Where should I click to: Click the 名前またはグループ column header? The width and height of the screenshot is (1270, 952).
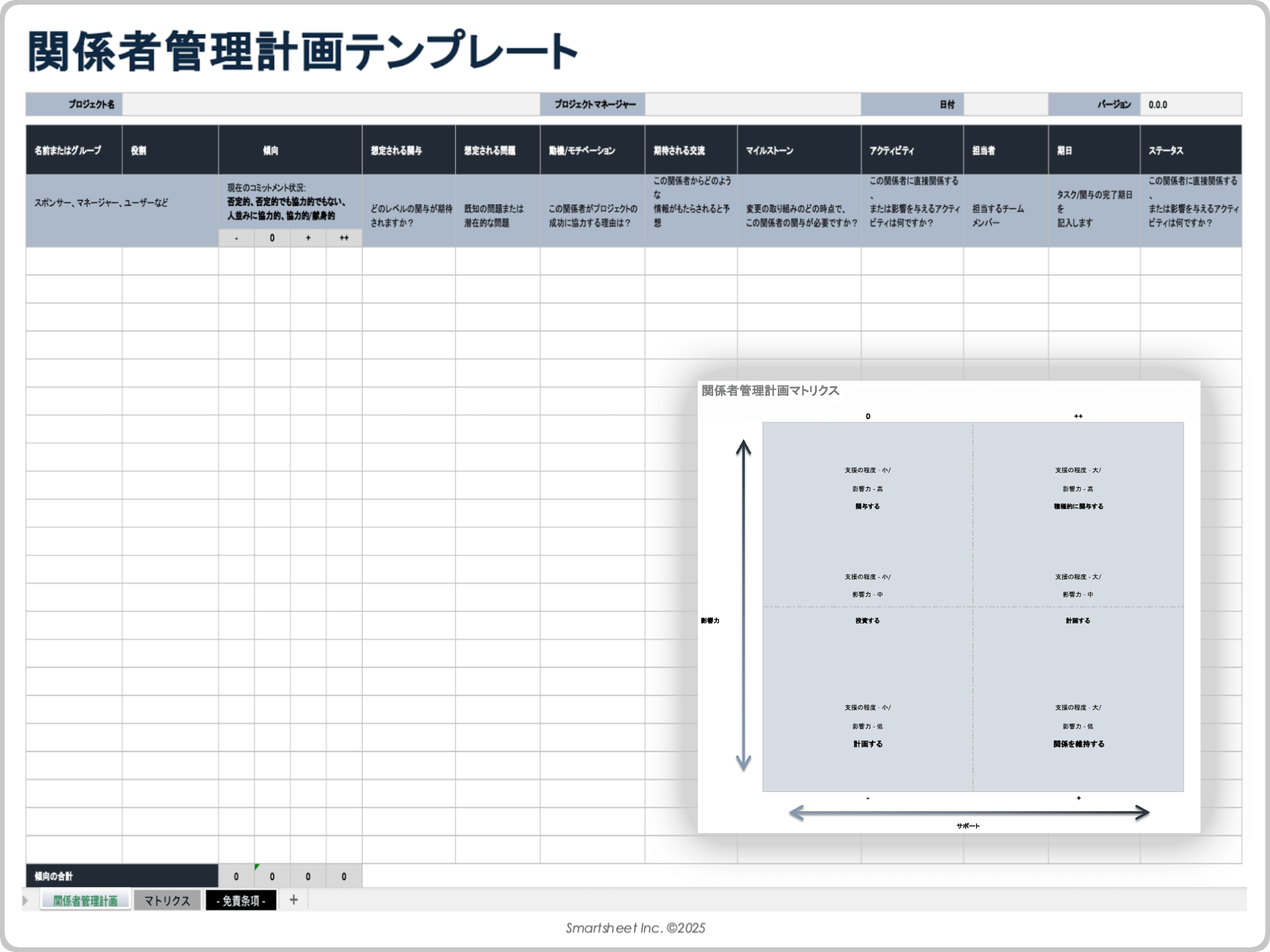coord(73,150)
